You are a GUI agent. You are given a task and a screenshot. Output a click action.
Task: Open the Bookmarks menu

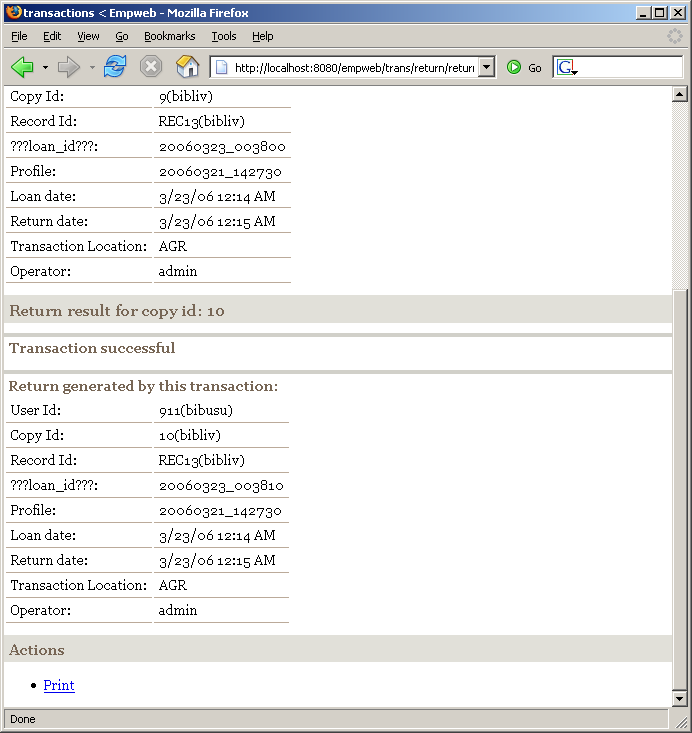(x=170, y=36)
